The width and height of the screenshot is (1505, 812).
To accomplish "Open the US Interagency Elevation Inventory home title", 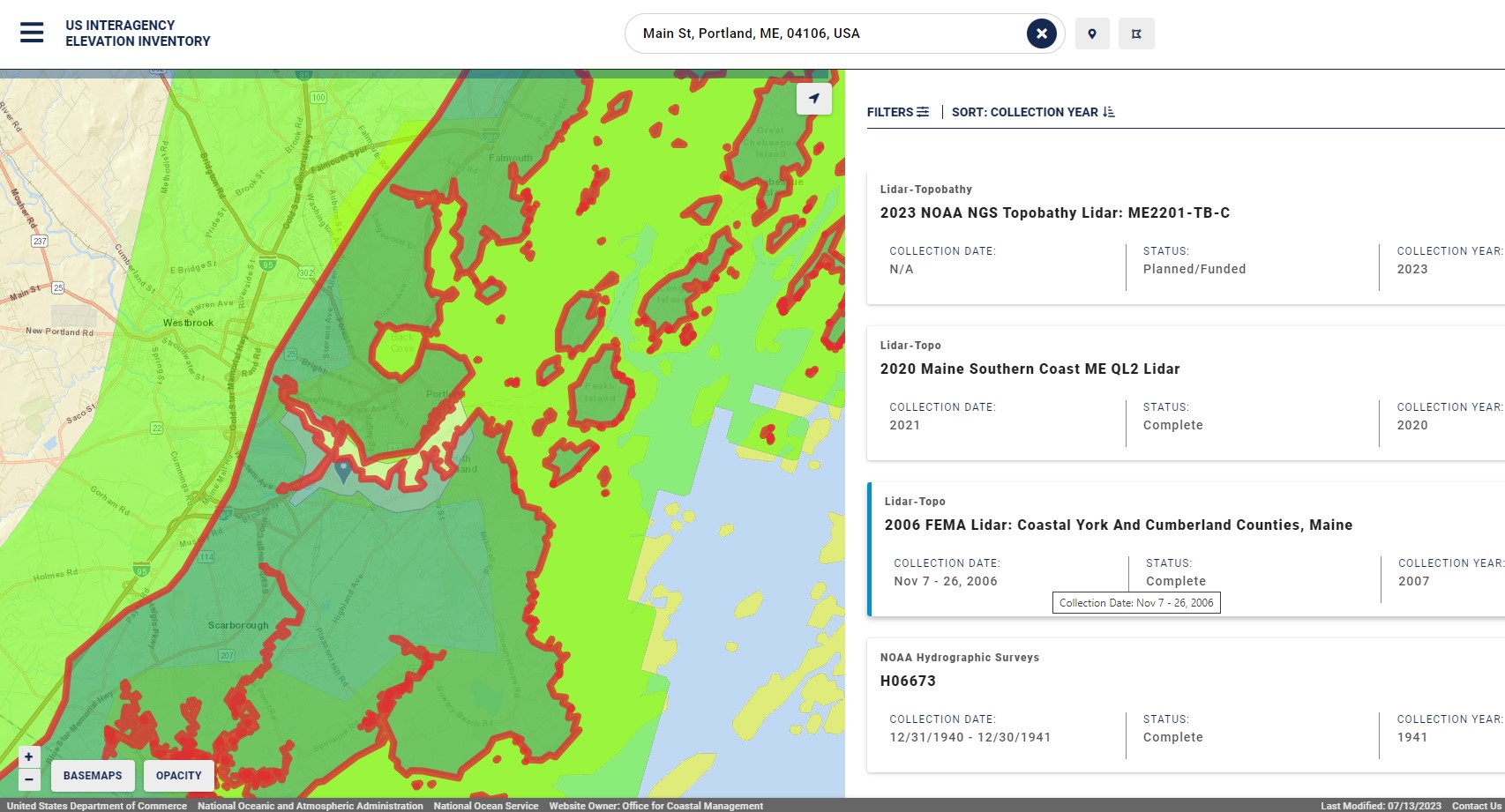I will pyautogui.click(x=138, y=34).
